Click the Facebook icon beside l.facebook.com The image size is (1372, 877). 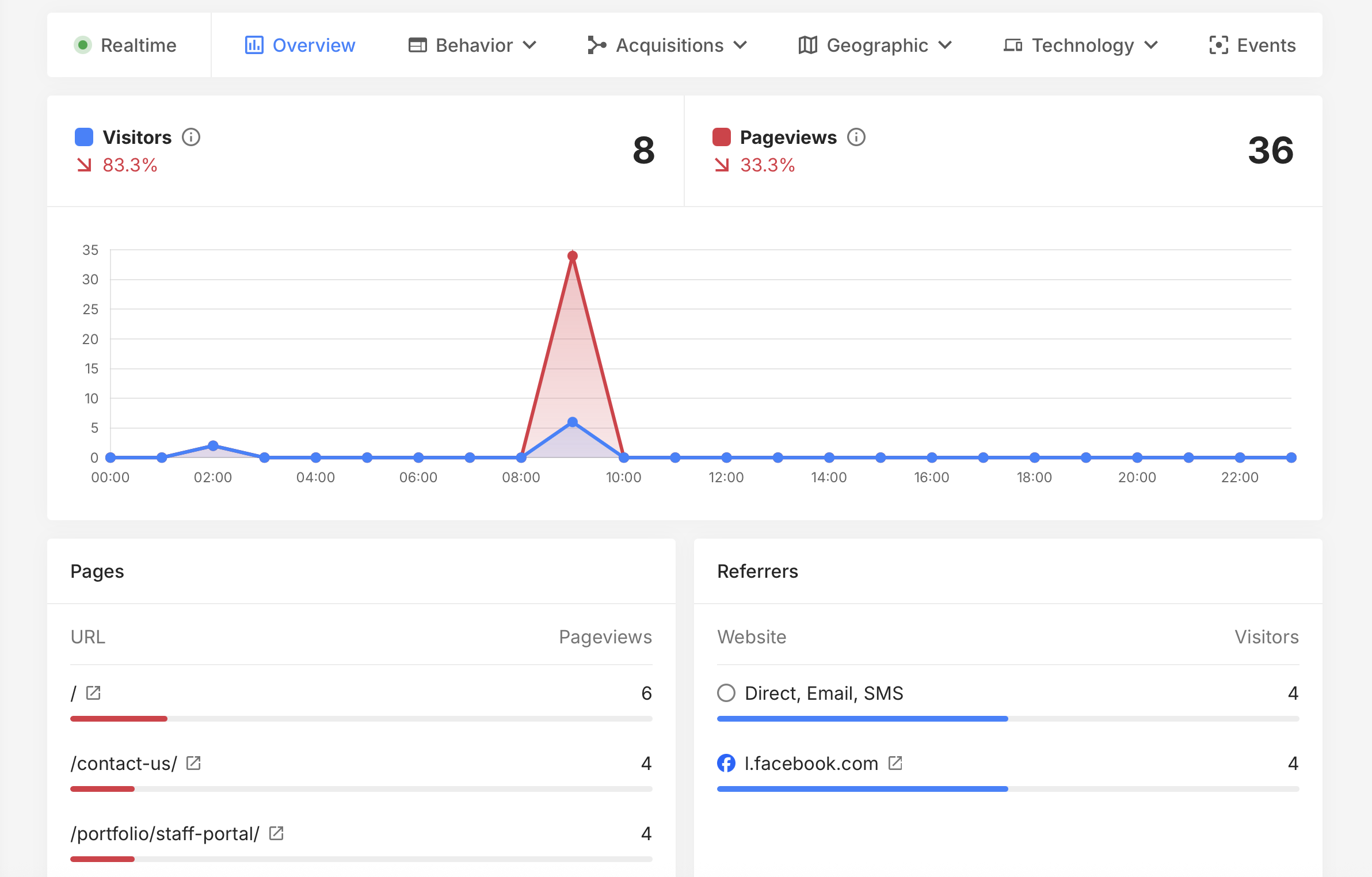point(726,764)
